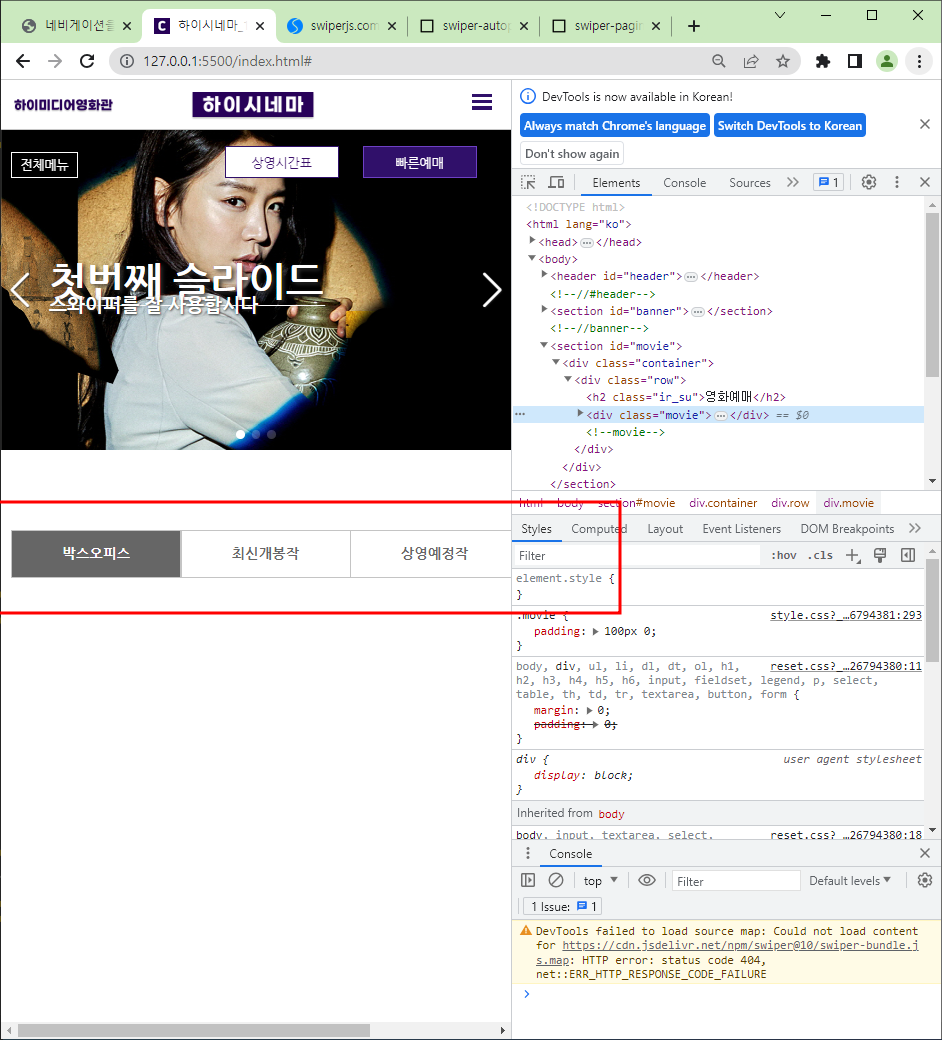This screenshot has height=1040, width=942.
Task: Open the Layout tab
Action: click(x=665, y=529)
